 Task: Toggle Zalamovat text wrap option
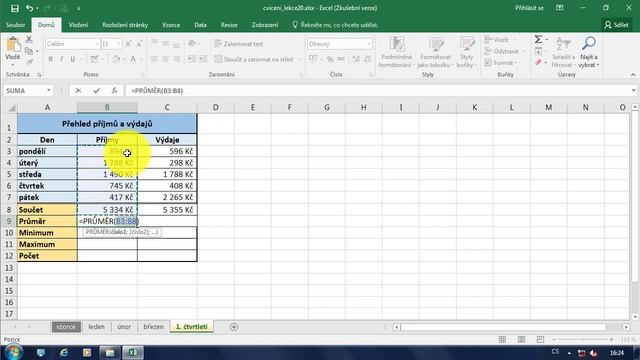(239, 44)
